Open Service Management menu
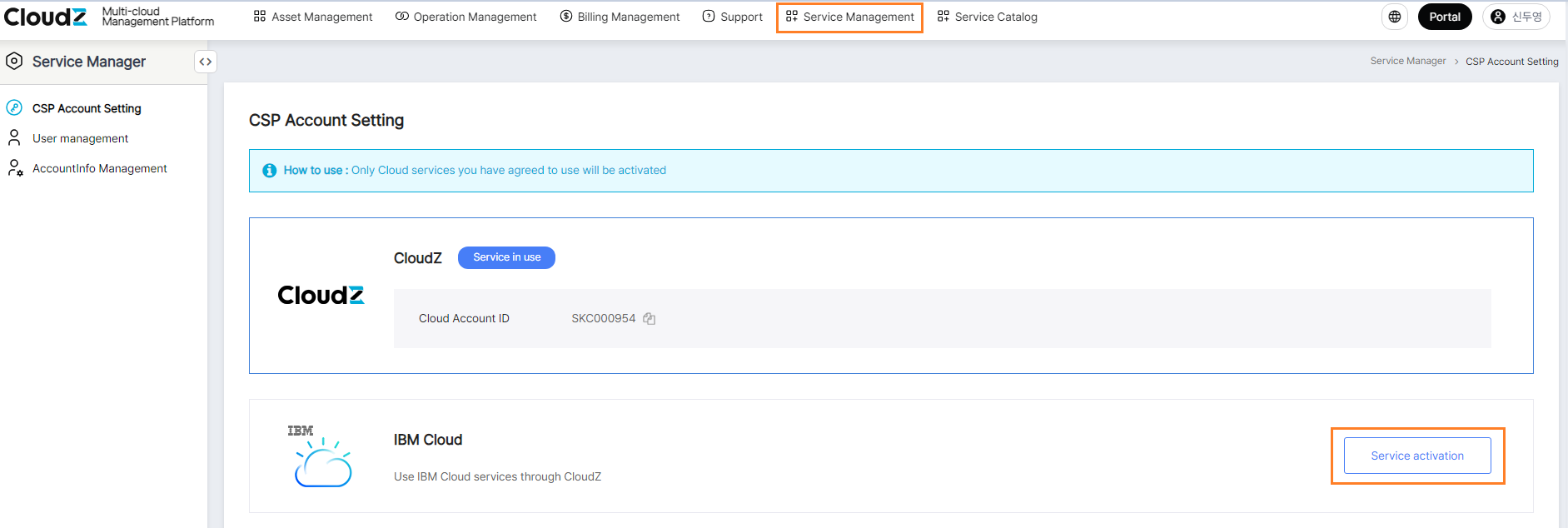This screenshot has height=528, width=1568. [x=849, y=17]
